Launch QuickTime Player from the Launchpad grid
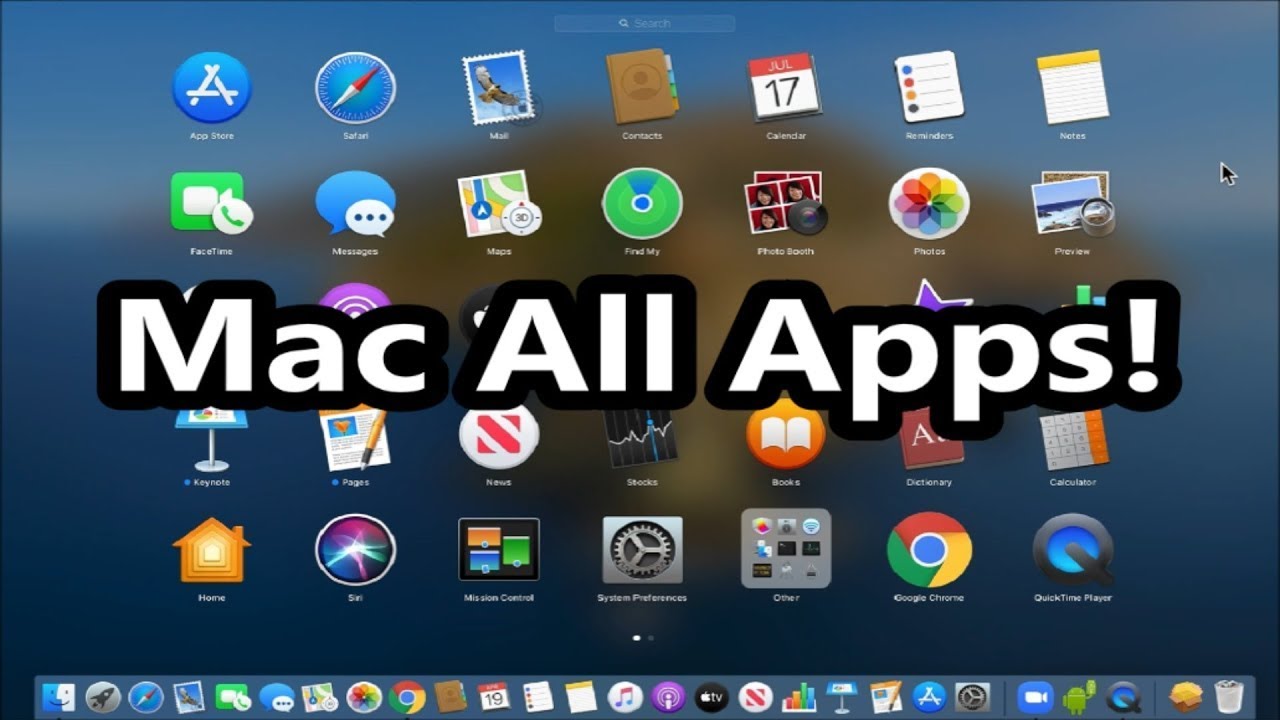 click(x=1072, y=549)
